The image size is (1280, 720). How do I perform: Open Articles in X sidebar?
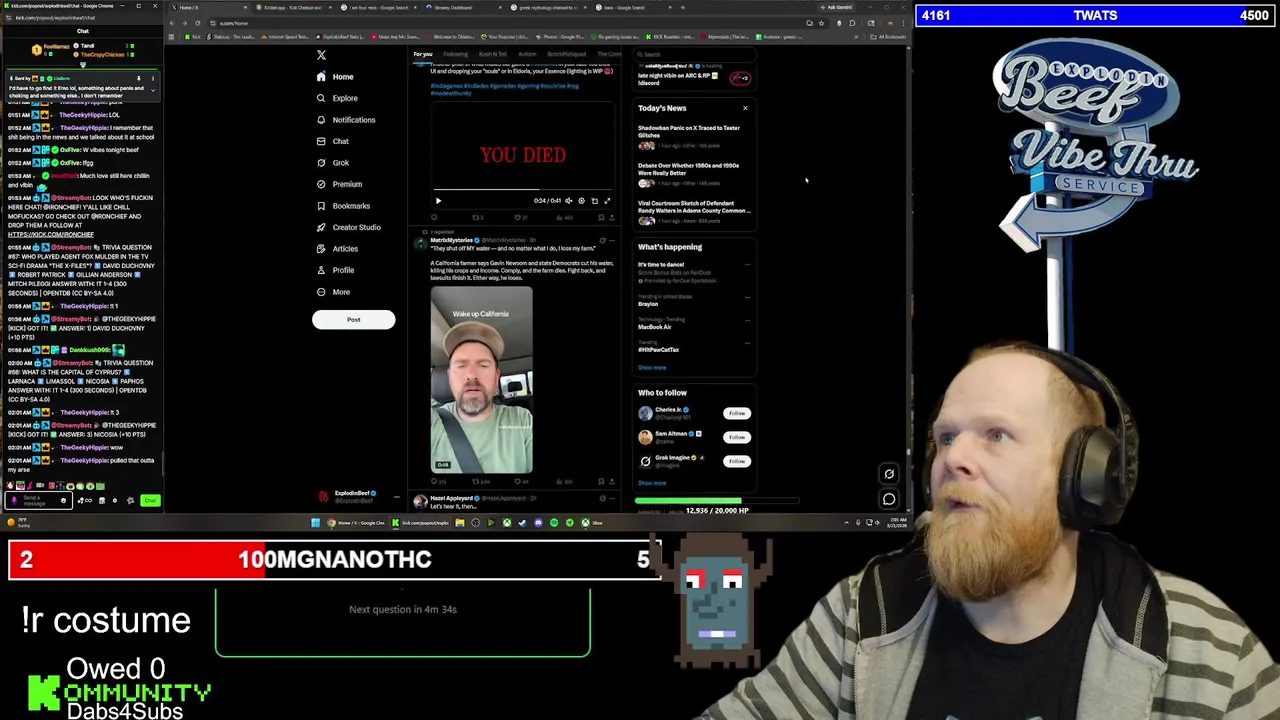coord(337,249)
